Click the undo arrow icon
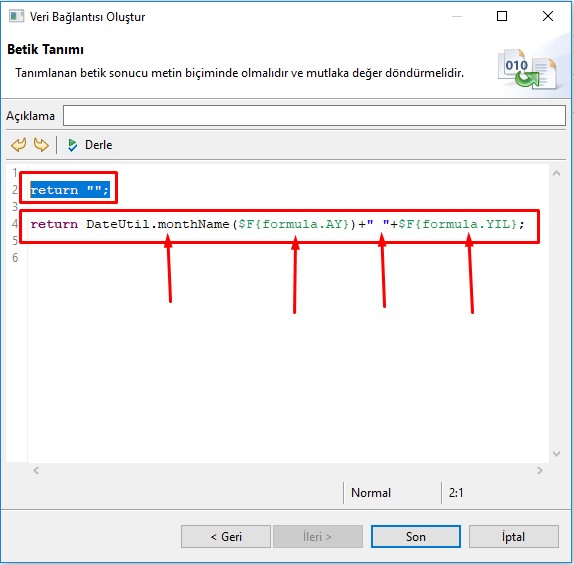 tap(19, 145)
